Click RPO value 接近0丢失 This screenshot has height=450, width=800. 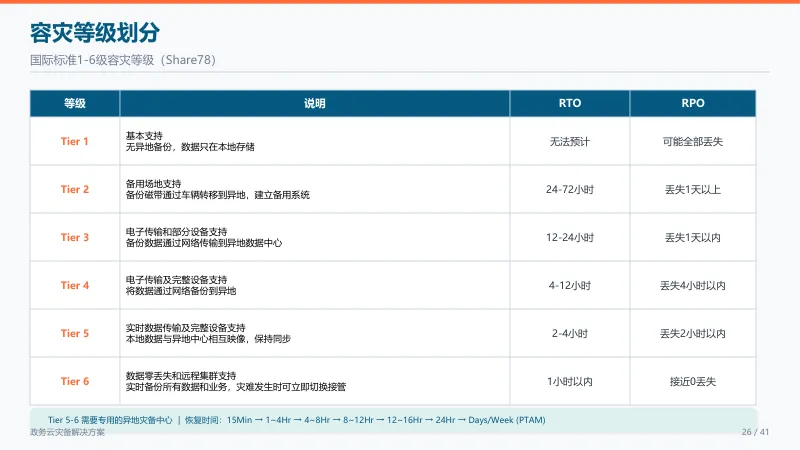[693, 381]
